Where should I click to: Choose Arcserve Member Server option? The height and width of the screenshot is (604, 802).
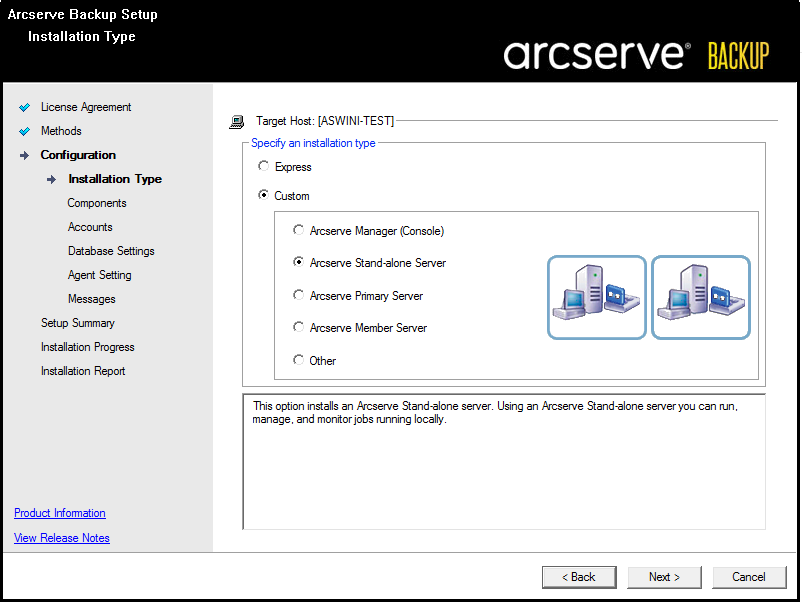[299, 328]
